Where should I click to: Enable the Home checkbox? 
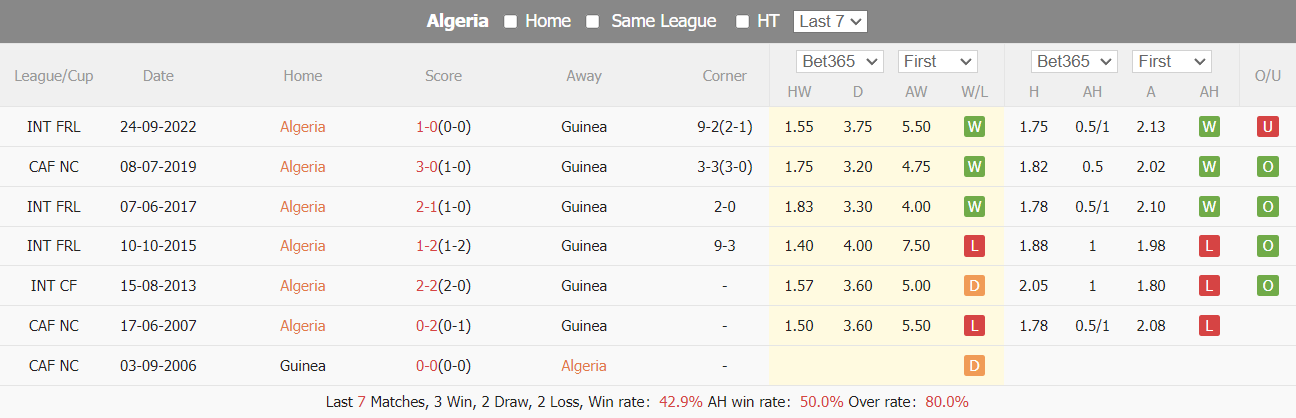tap(510, 21)
